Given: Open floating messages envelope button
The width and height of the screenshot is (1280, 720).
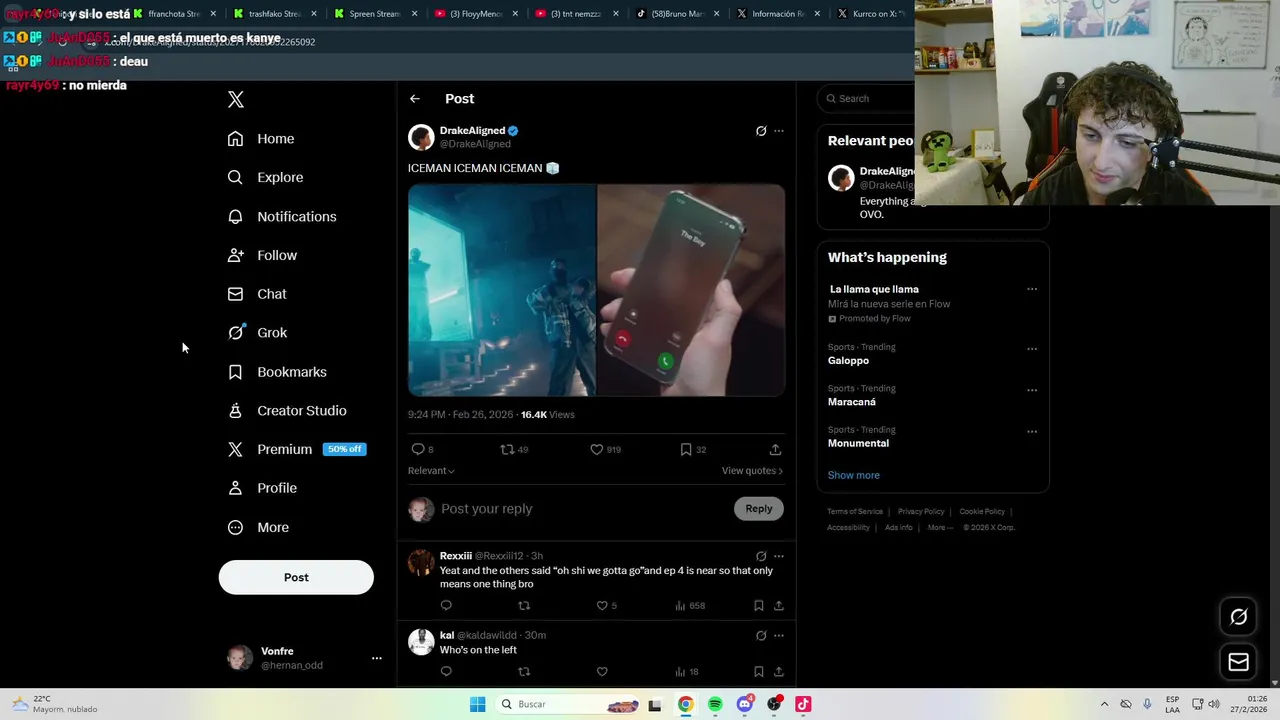Looking at the screenshot, I should (1238, 662).
